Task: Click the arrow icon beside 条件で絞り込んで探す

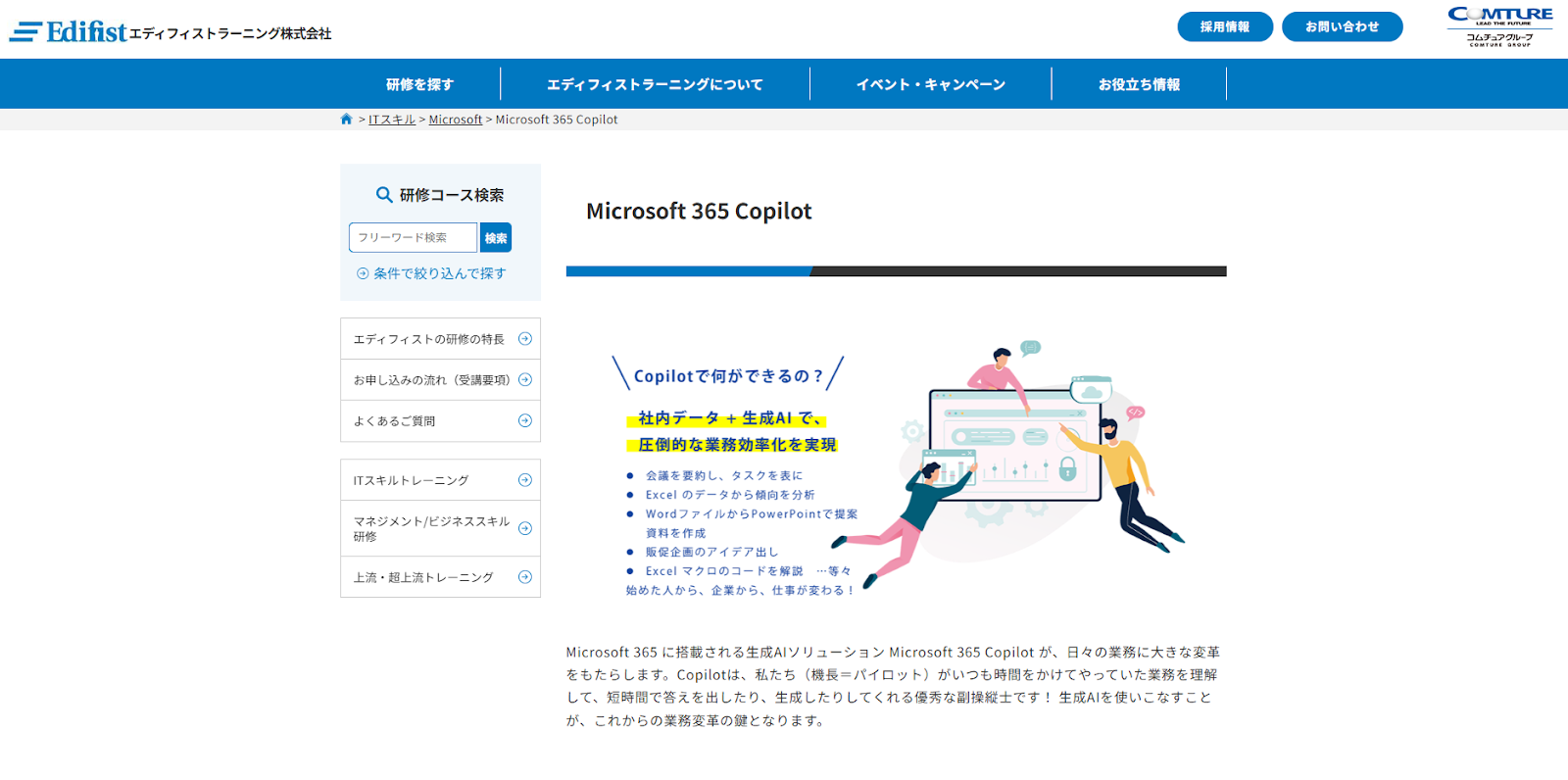Action: tap(363, 273)
